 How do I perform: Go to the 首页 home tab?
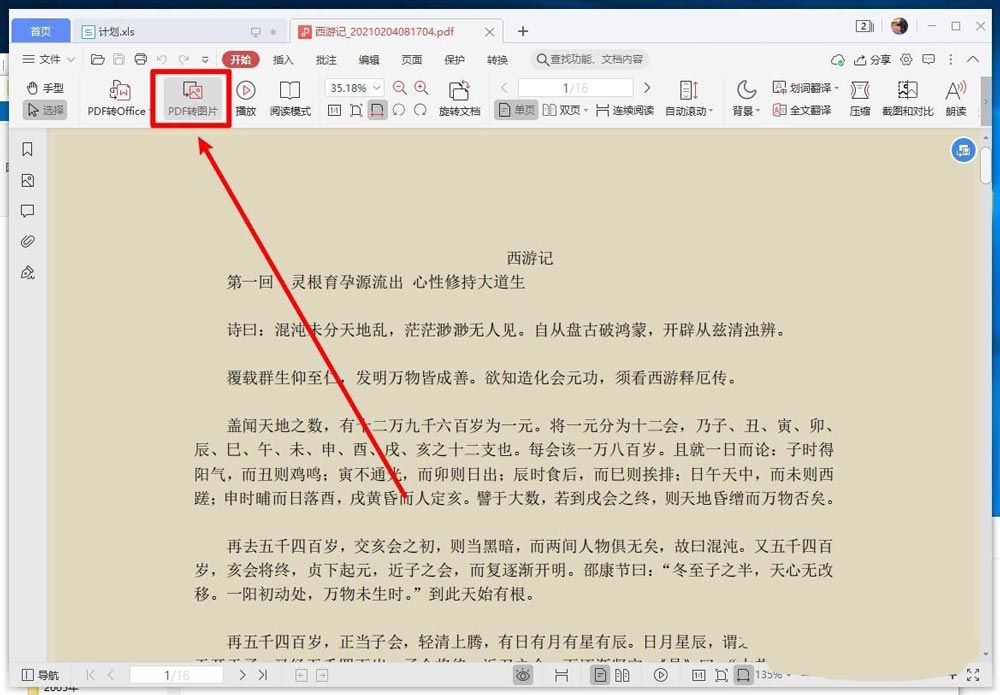[41, 31]
